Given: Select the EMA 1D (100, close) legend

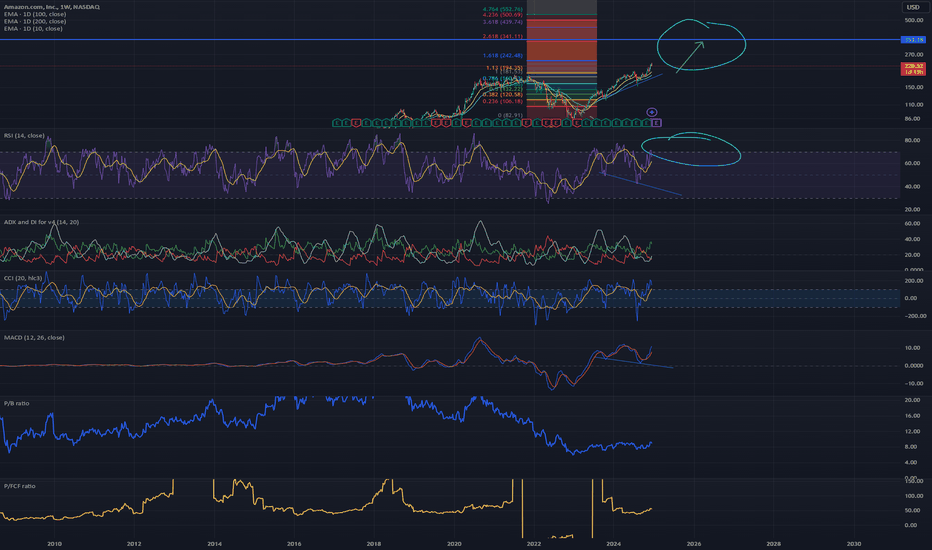Looking at the screenshot, I should 34,14.
